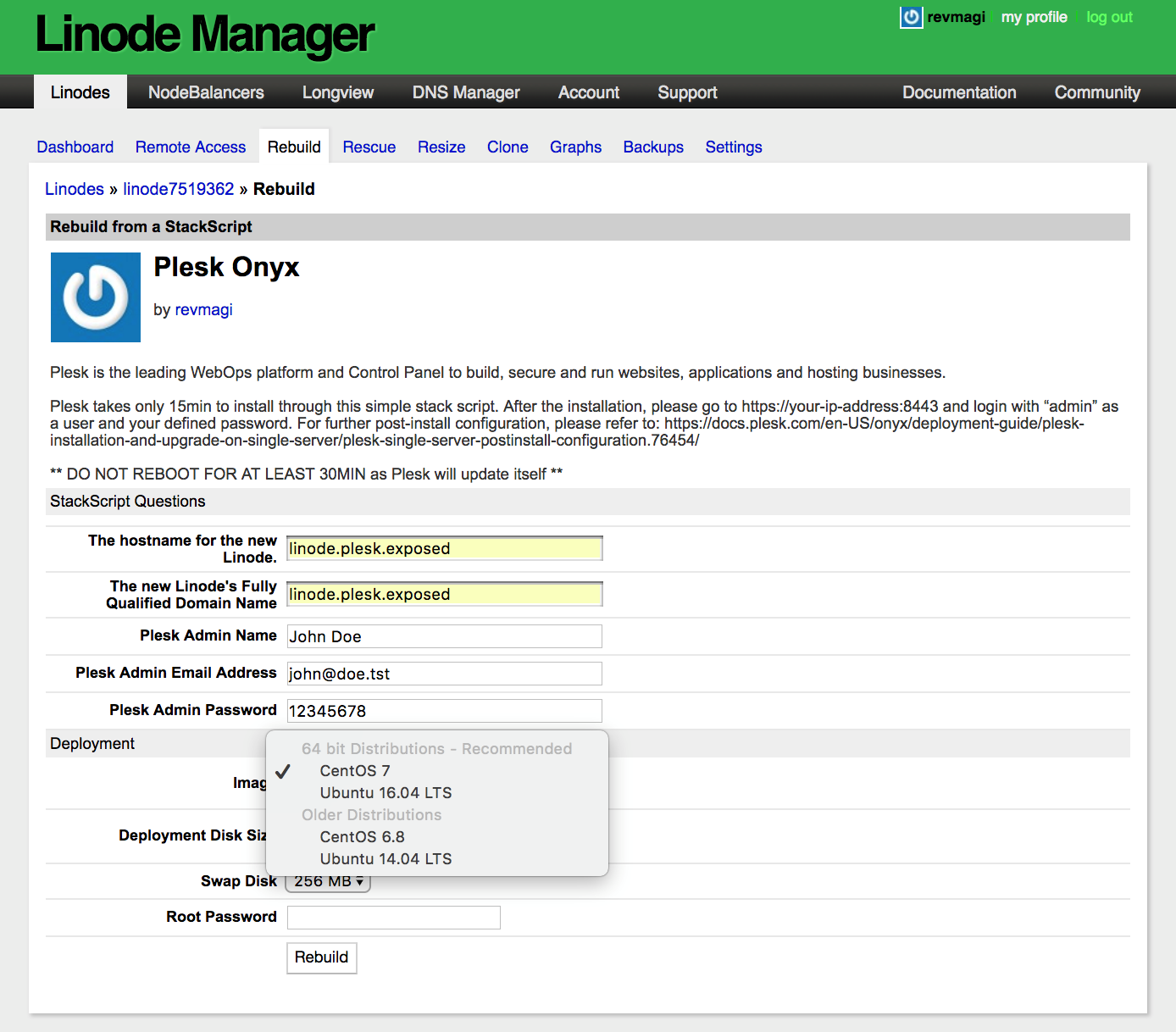Open the revmagi author link

coord(203,309)
